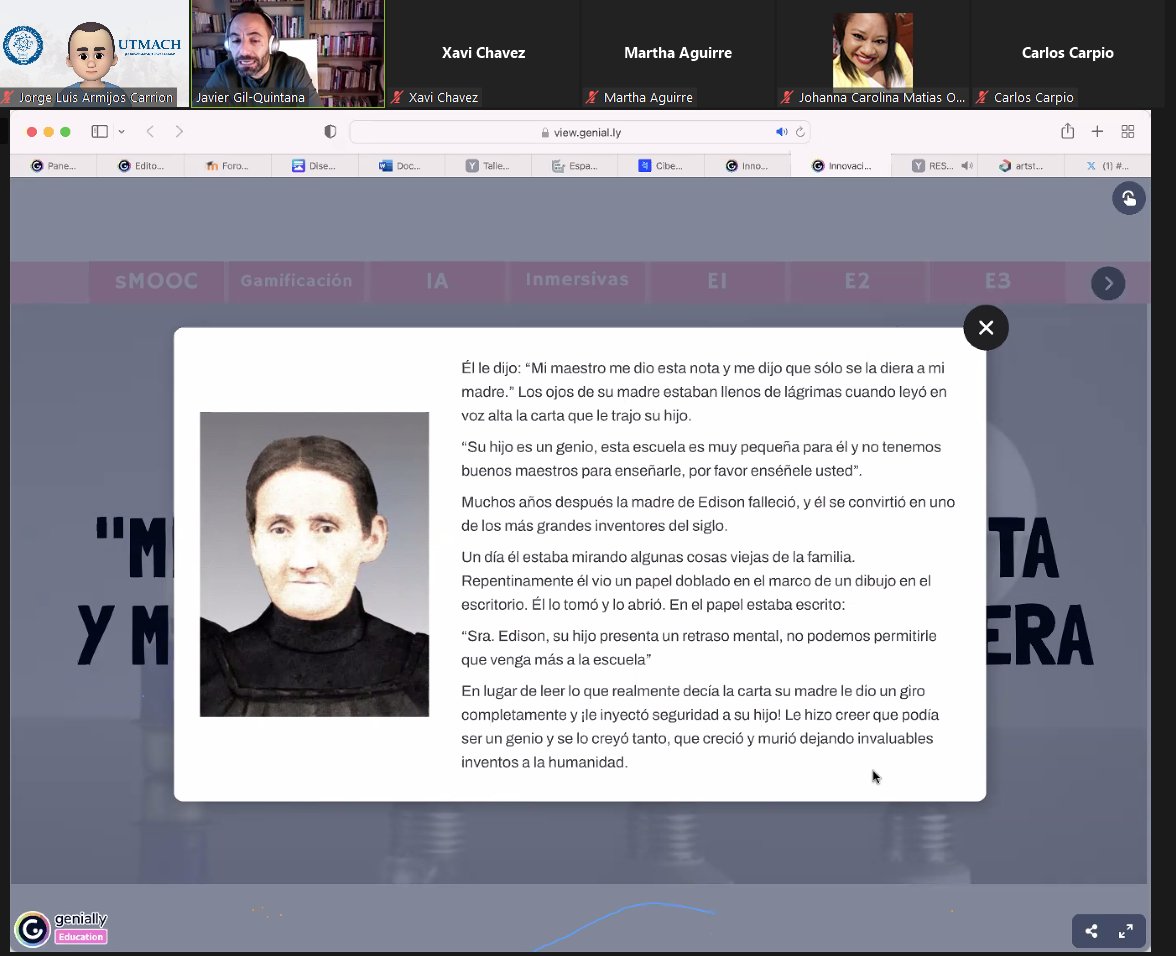
Task: Click the privacy shield icon in Safari
Action: tap(330, 132)
